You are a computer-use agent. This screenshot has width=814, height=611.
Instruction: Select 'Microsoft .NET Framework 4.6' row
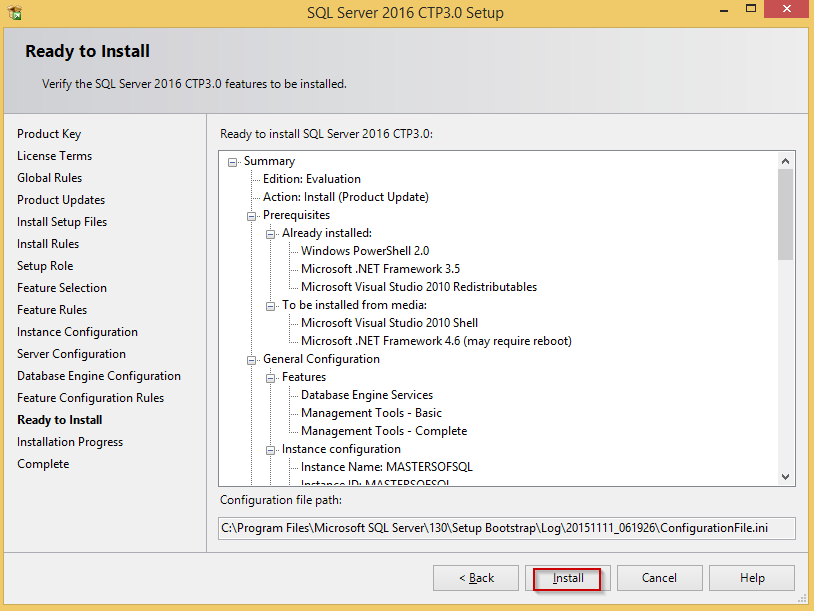click(436, 341)
